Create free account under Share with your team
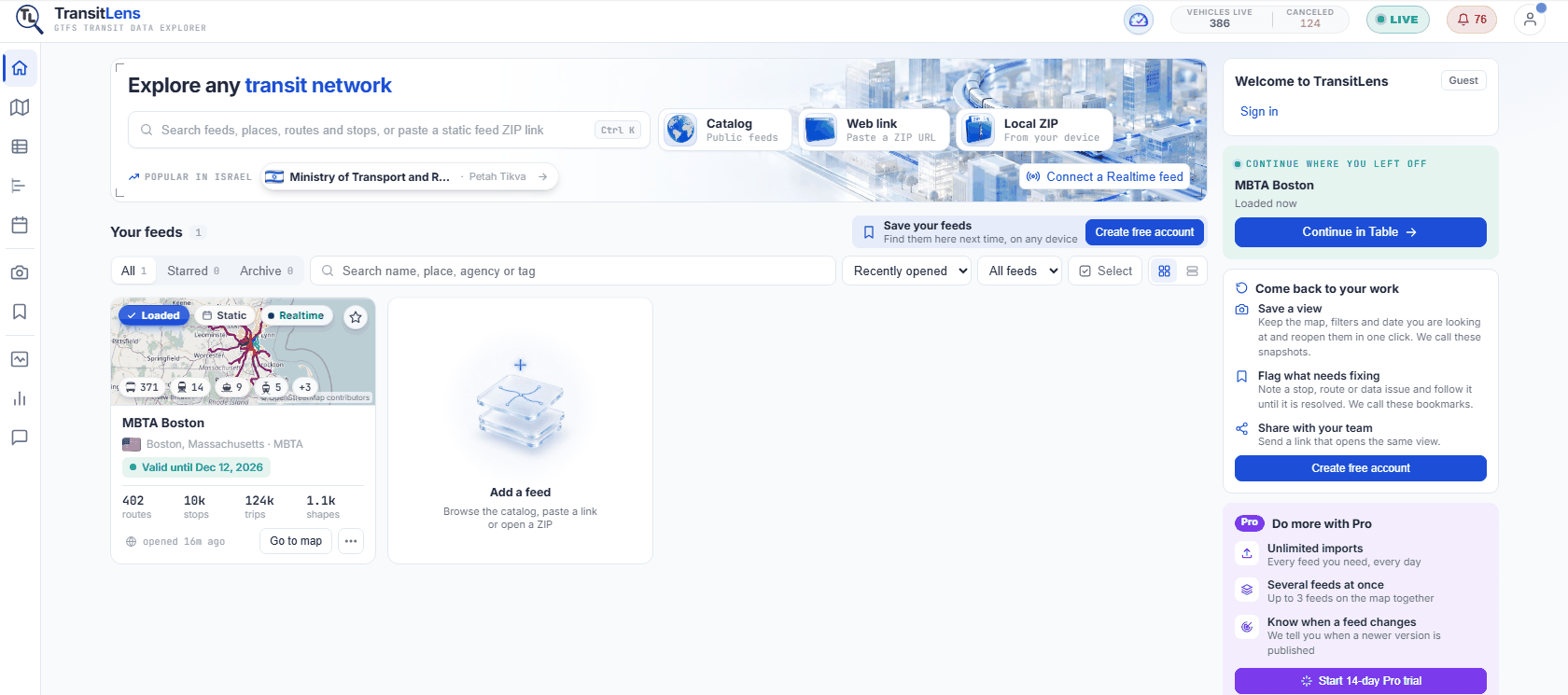This screenshot has width=1568, height=695. coord(1360,468)
